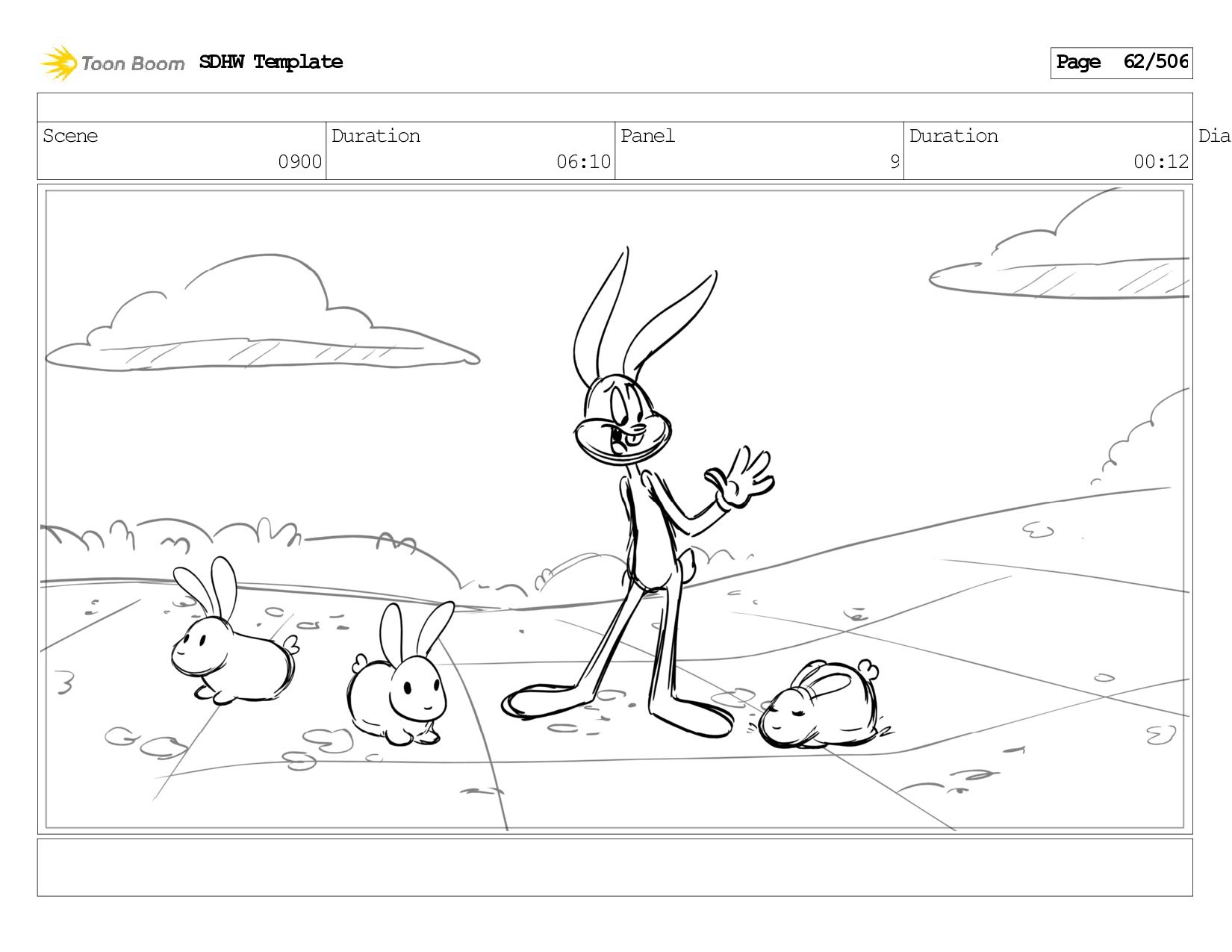Click the Duration label beside Panel

tap(953, 136)
